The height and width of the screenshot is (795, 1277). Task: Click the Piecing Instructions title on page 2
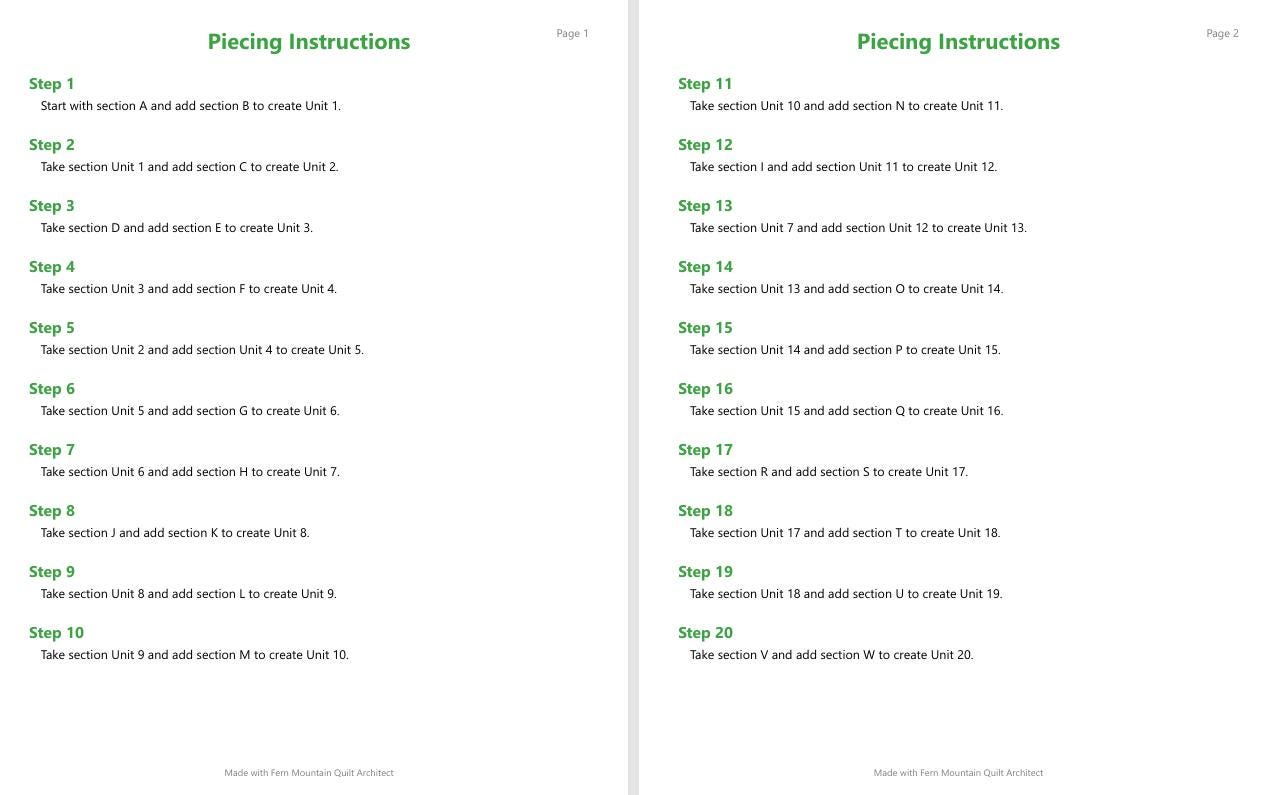pos(958,42)
